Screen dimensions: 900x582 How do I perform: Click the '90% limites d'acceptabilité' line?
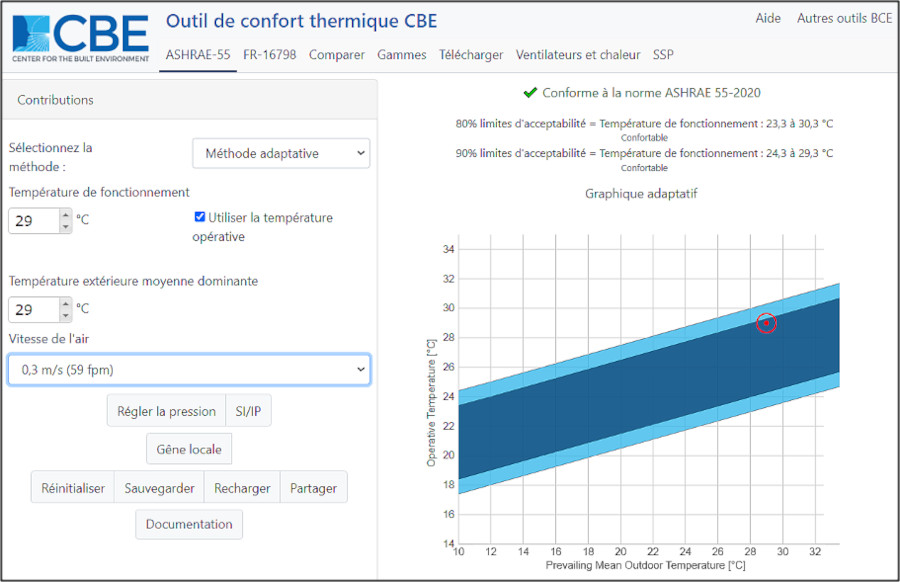point(644,153)
